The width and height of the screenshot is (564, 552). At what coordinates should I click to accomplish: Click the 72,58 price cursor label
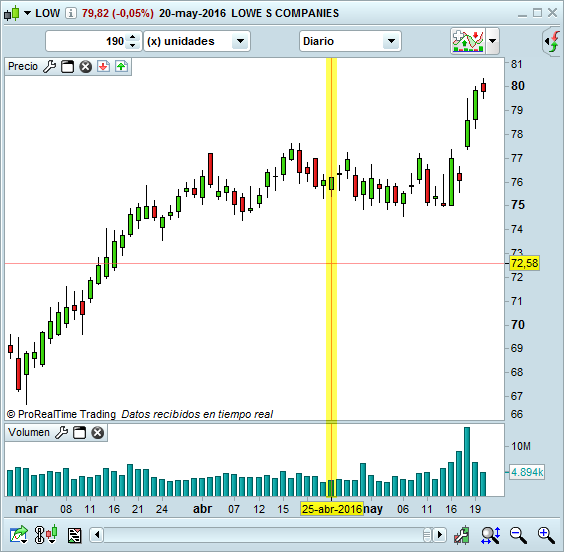pyautogui.click(x=524, y=263)
